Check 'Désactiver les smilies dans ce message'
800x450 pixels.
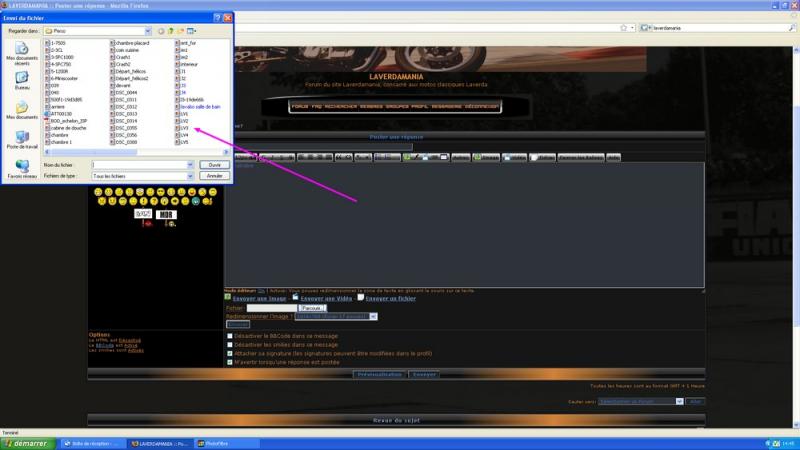pos(230,345)
